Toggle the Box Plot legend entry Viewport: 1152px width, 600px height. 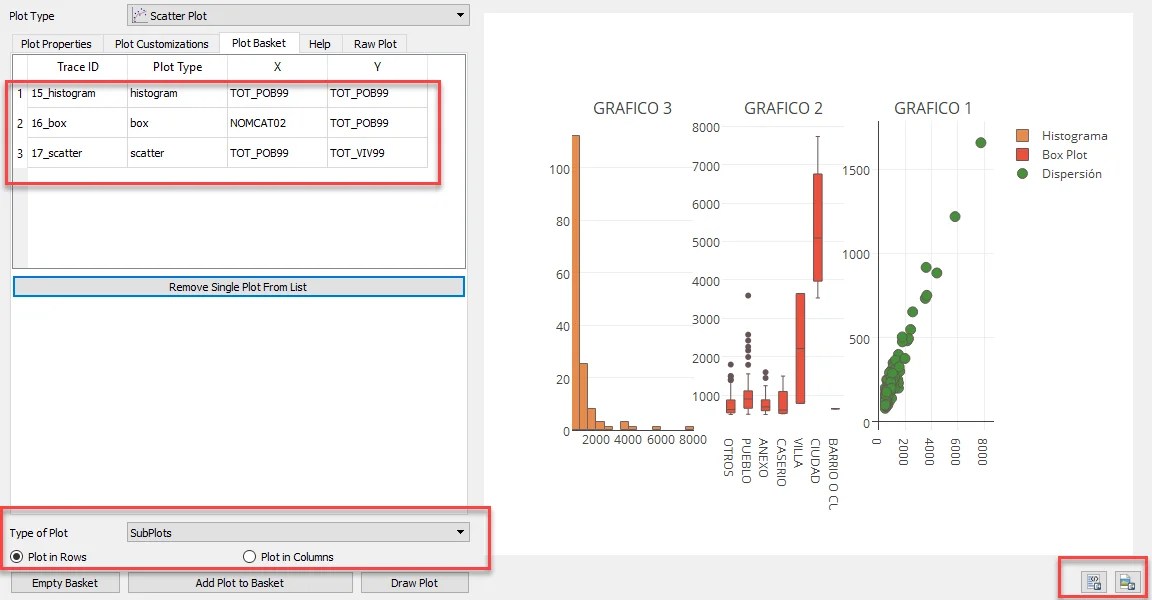(x=1051, y=155)
